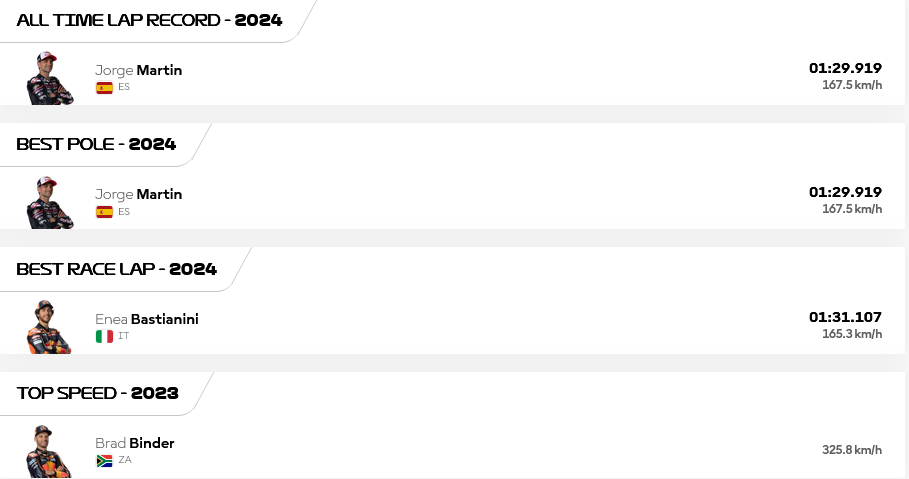Click the 325.8 km/h top speed value
Viewport: 909px width, 479px height.
click(x=852, y=449)
